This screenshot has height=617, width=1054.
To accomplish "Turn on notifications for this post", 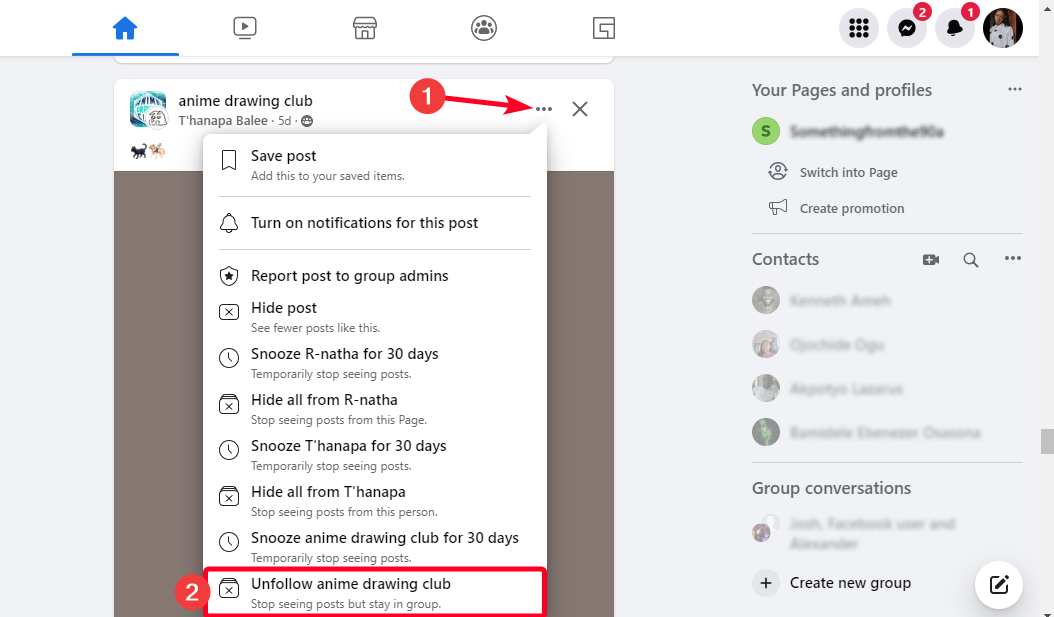I will tap(364, 223).
